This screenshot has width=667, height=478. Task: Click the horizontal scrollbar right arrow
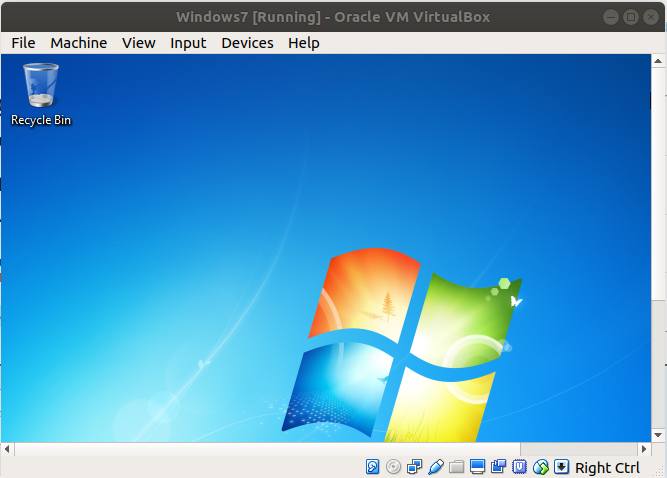click(644, 449)
